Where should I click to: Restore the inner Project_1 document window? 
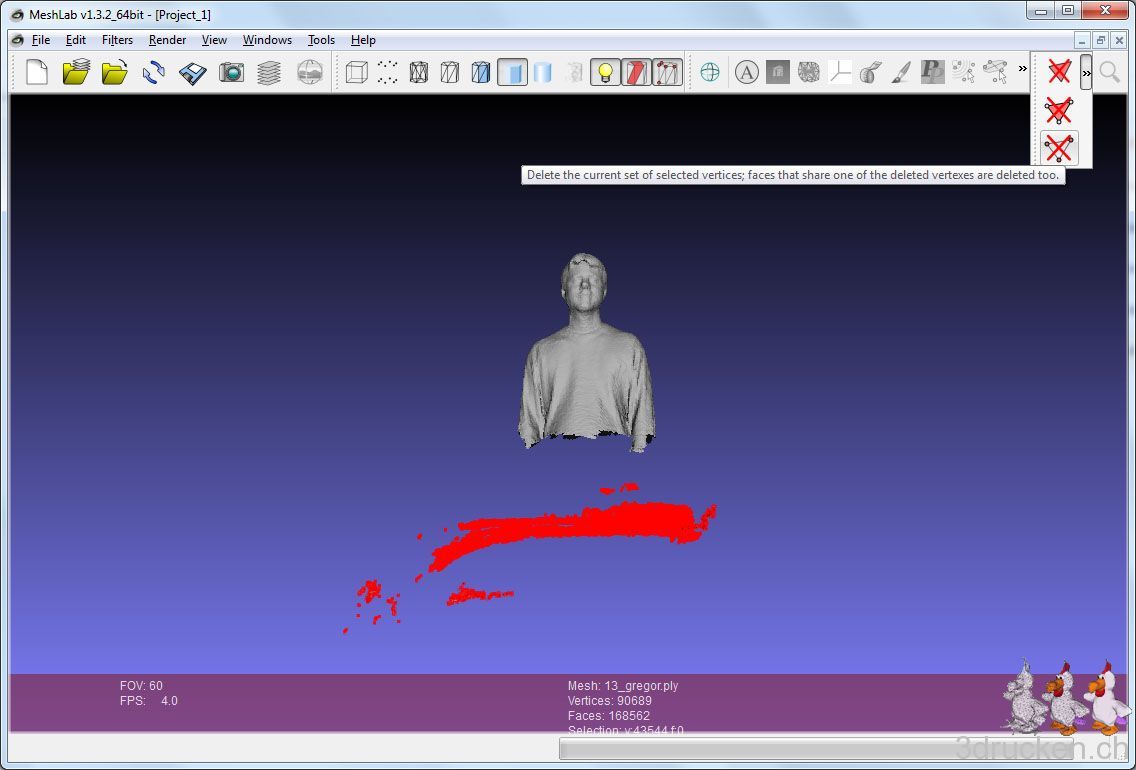pyautogui.click(x=1100, y=41)
